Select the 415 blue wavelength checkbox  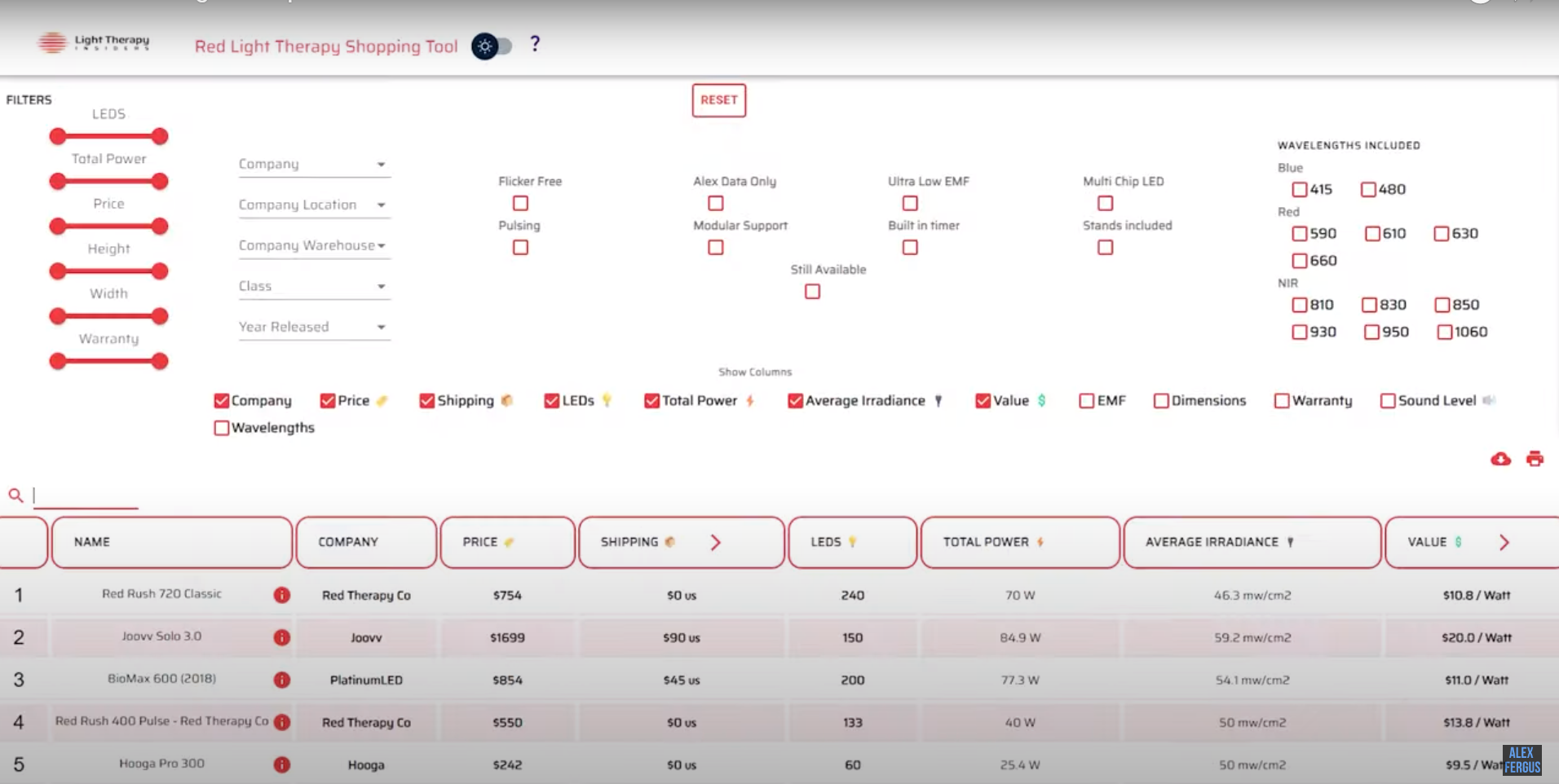tap(1300, 190)
